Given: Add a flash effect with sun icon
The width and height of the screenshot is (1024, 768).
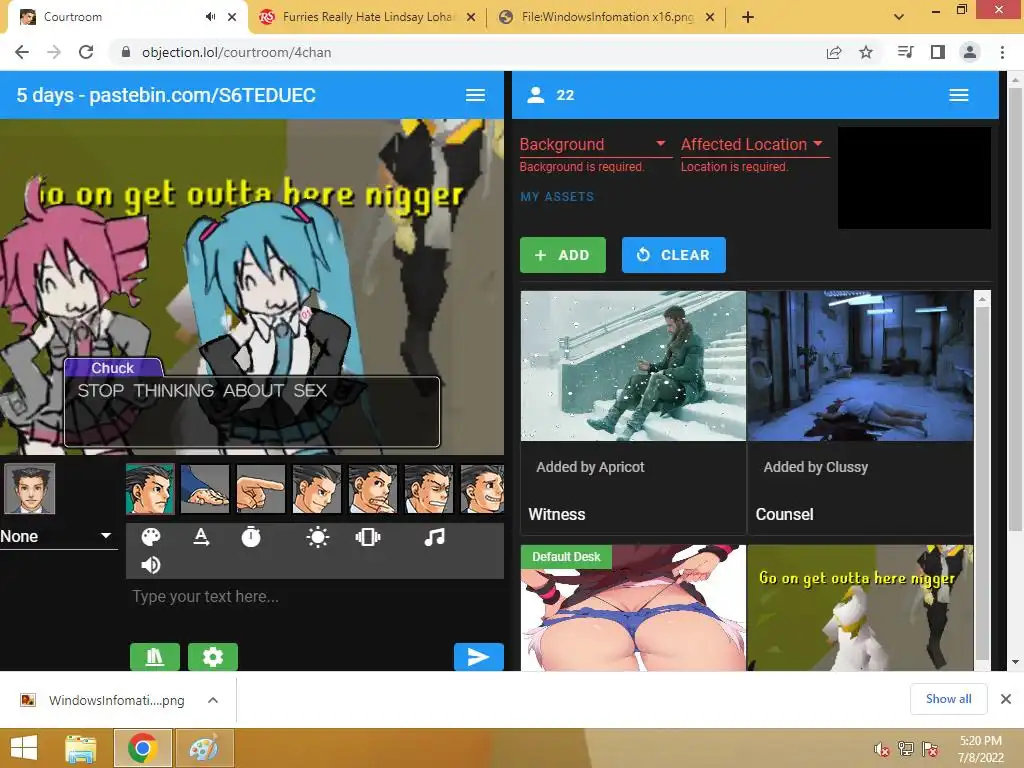Looking at the screenshot, I should click(317, 537).
